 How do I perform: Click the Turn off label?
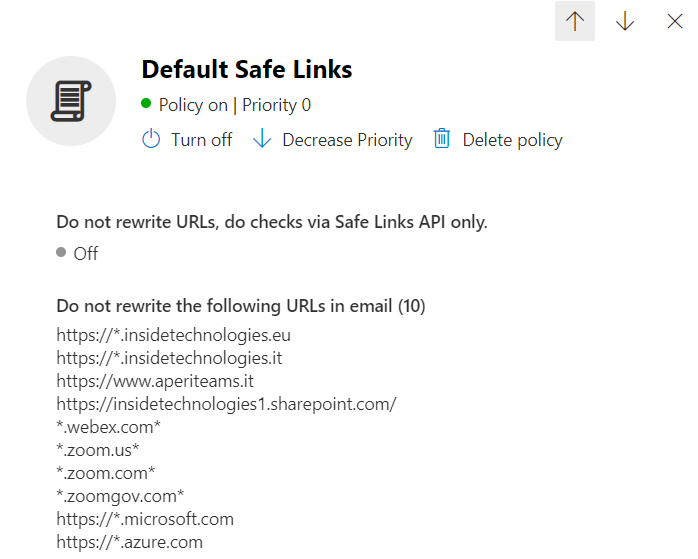pos(202,140)
